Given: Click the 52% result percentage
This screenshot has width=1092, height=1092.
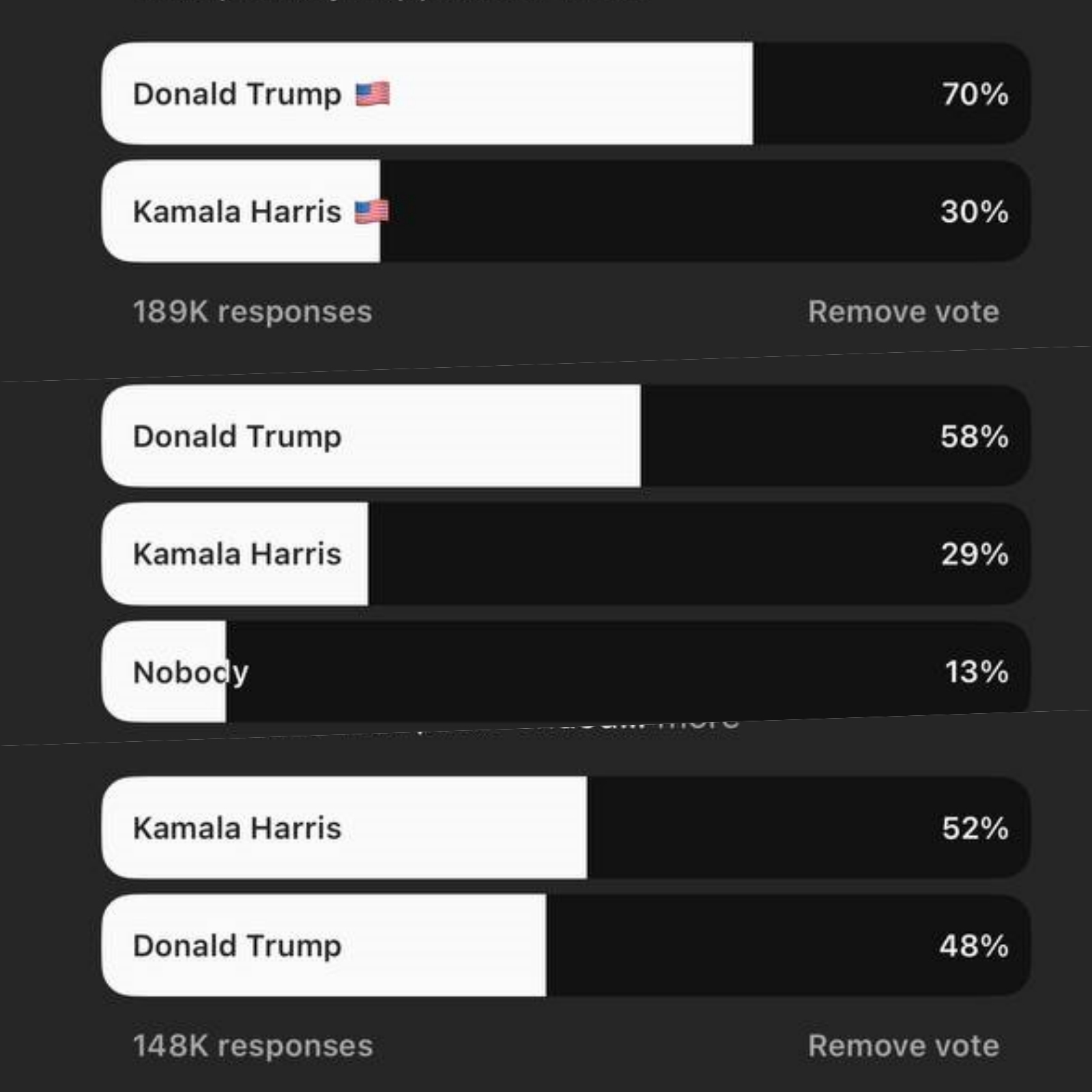Looking at the screenshot, I should point(975,829).
